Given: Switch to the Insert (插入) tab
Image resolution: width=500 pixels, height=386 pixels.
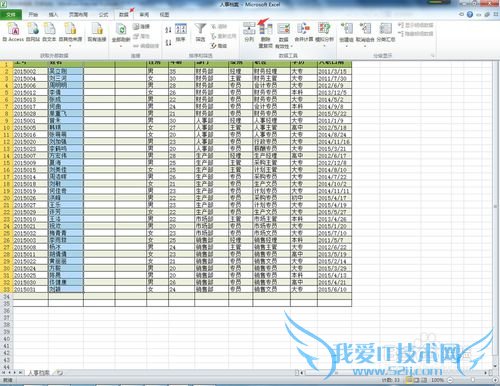Looking at the screenshot, I should pos(53,15).
